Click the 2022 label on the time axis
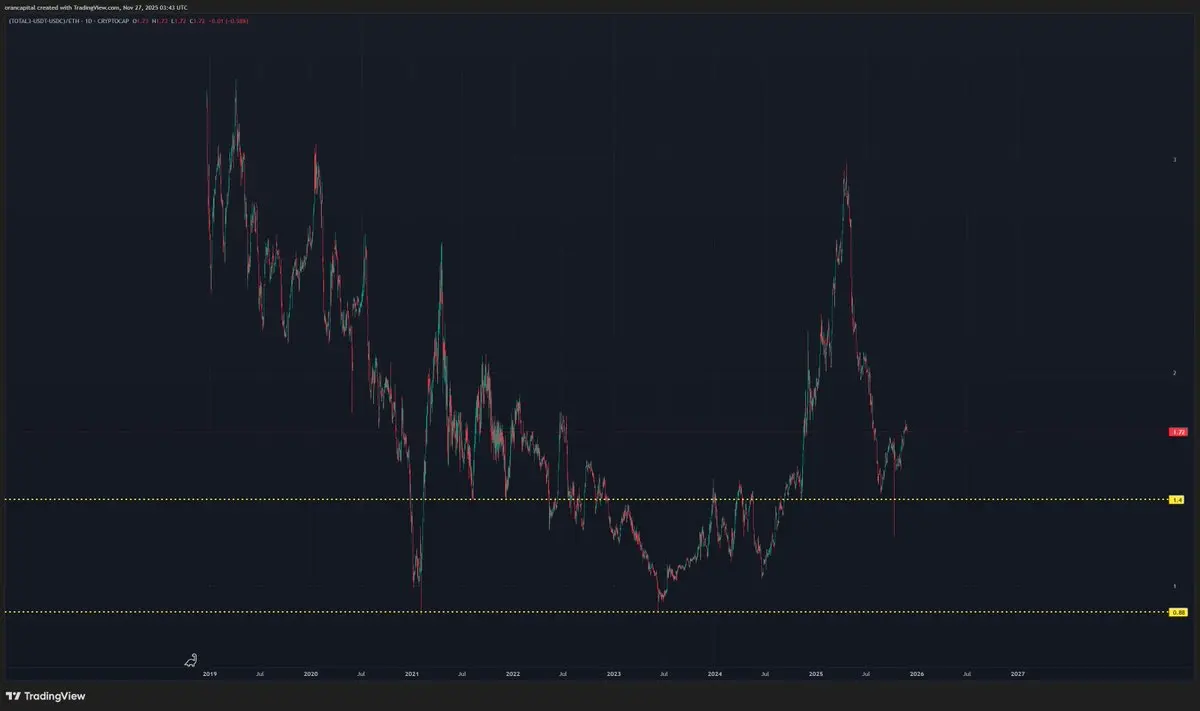The image size is (1200, 711). click(x=513, y=674)
